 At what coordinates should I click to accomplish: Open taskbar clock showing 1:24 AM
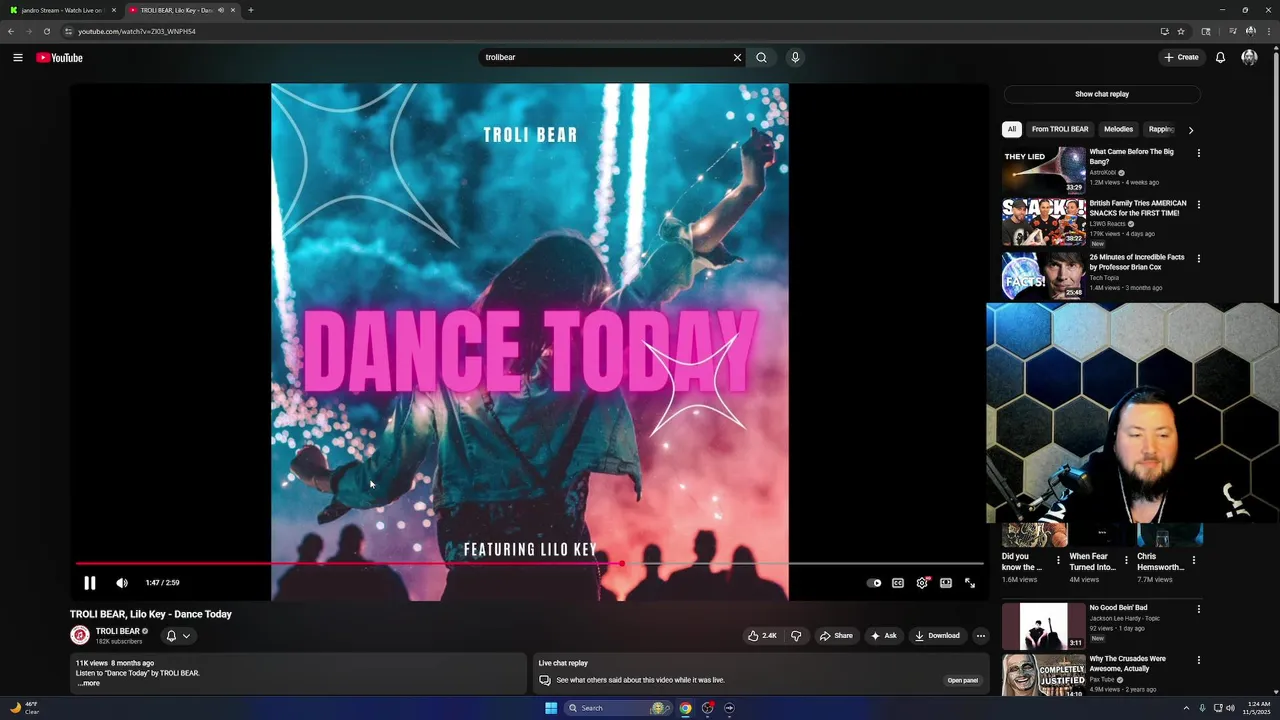point(1256,708)
